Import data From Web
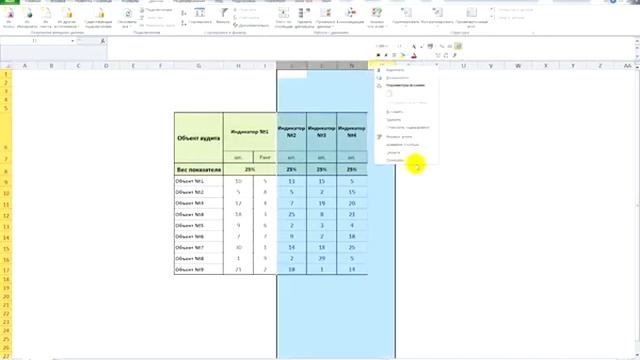This screenshot has height=360, width=640. point(27,18)
